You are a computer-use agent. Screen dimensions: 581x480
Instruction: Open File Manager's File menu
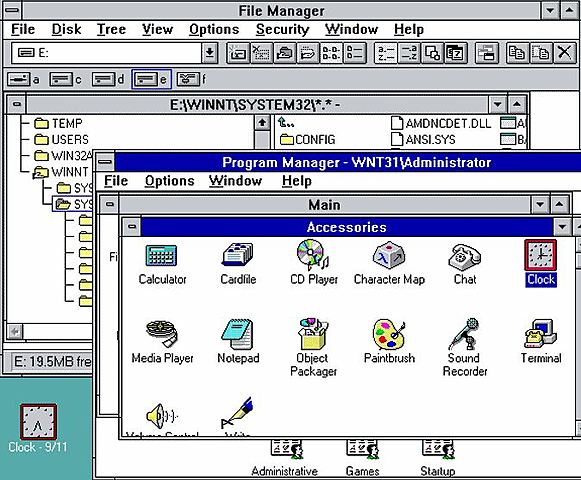click(x=23, y=29)
